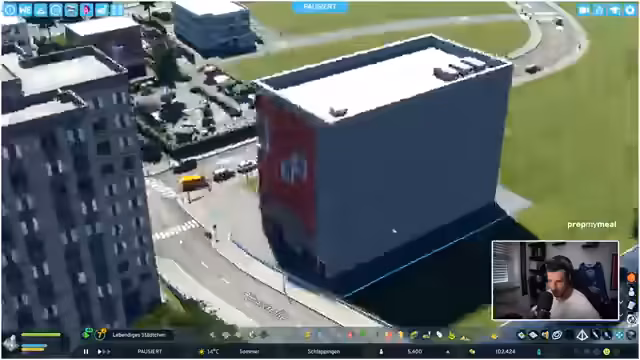Open the camera photo mode icon
The width and height of the screenshot is (640, 360).
point(584,10)
